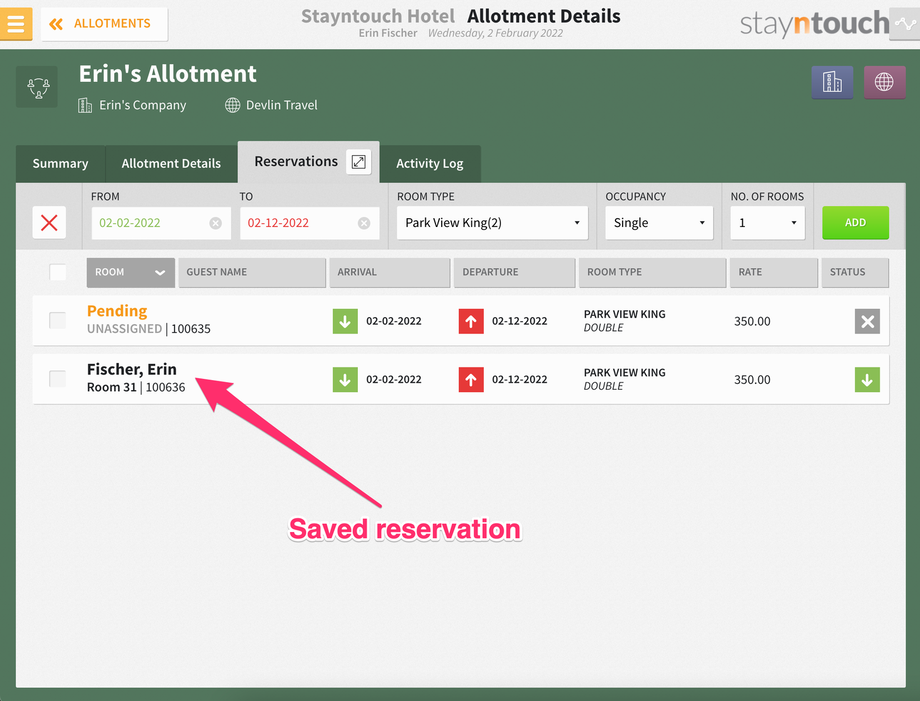Image resolution: width=920 pixels, height=701 pixels.
Task: Select the Reservations tab
Action: coord(296,161)
